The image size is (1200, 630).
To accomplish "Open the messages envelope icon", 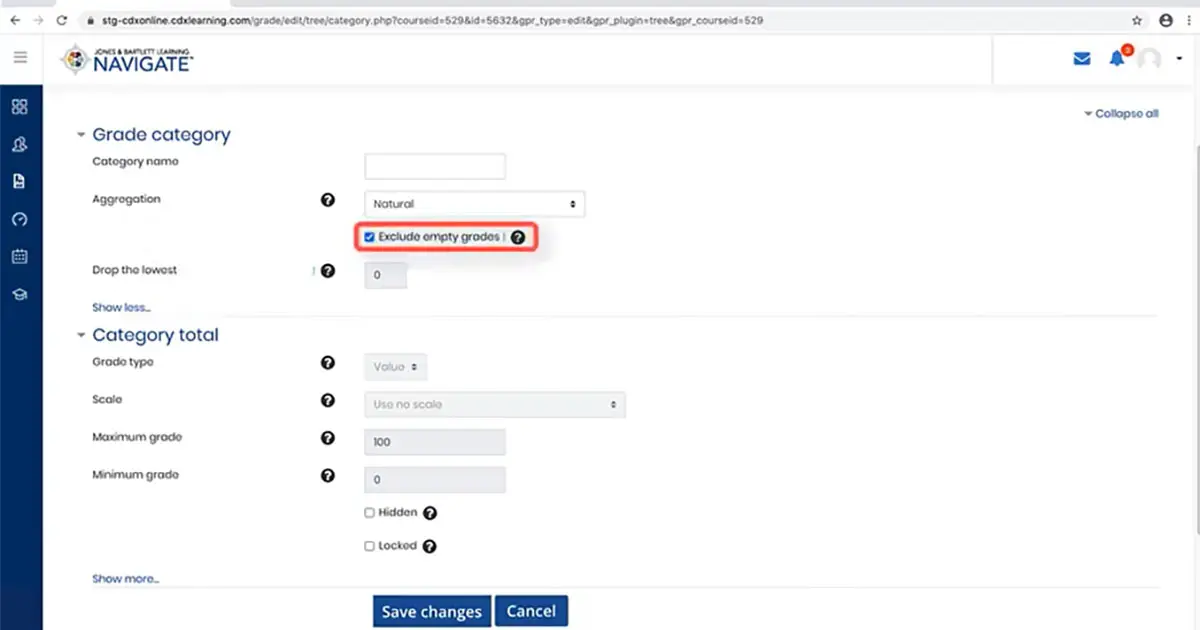I will pos(1081,59).
